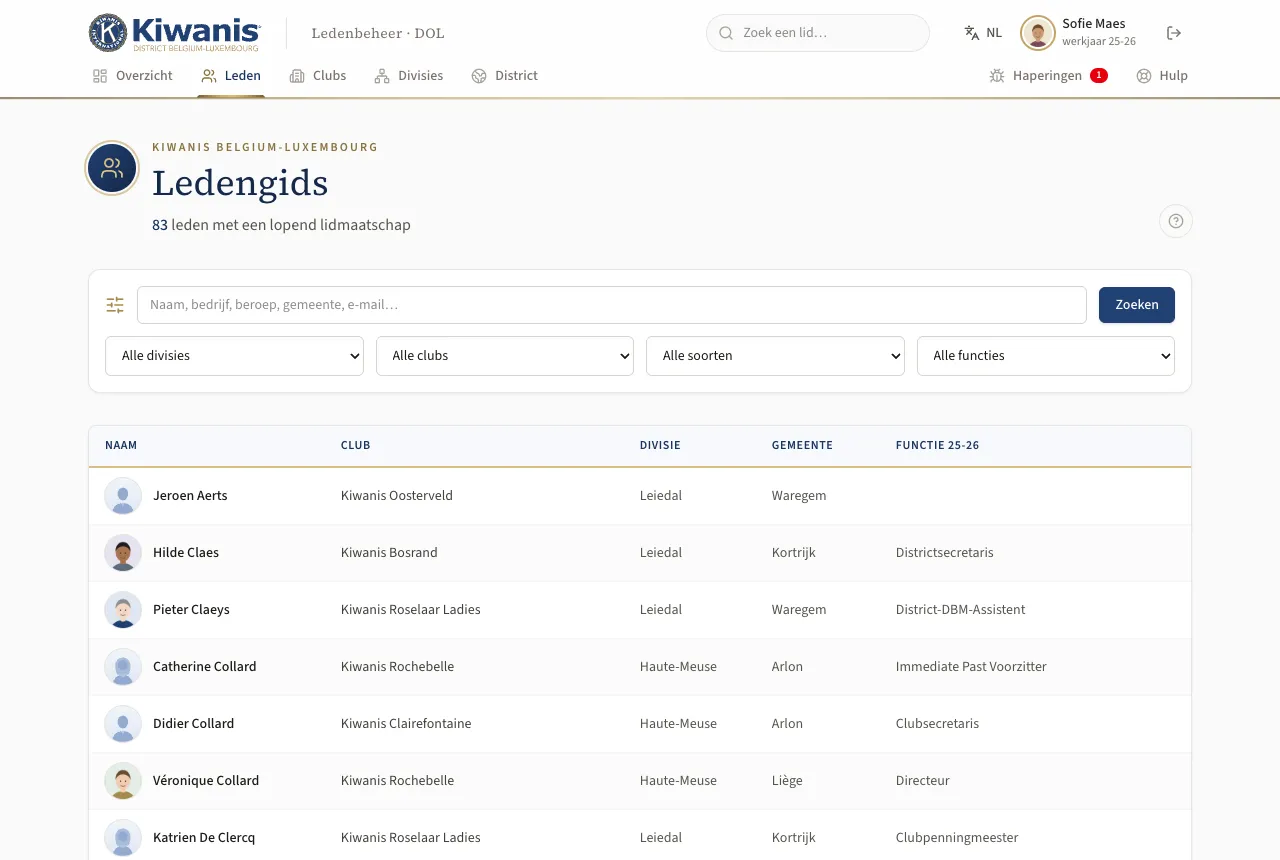The width and height of the screenshot is (1280, 860).
Task: Click the Liège municipality cell
Action: coord(787,781)
